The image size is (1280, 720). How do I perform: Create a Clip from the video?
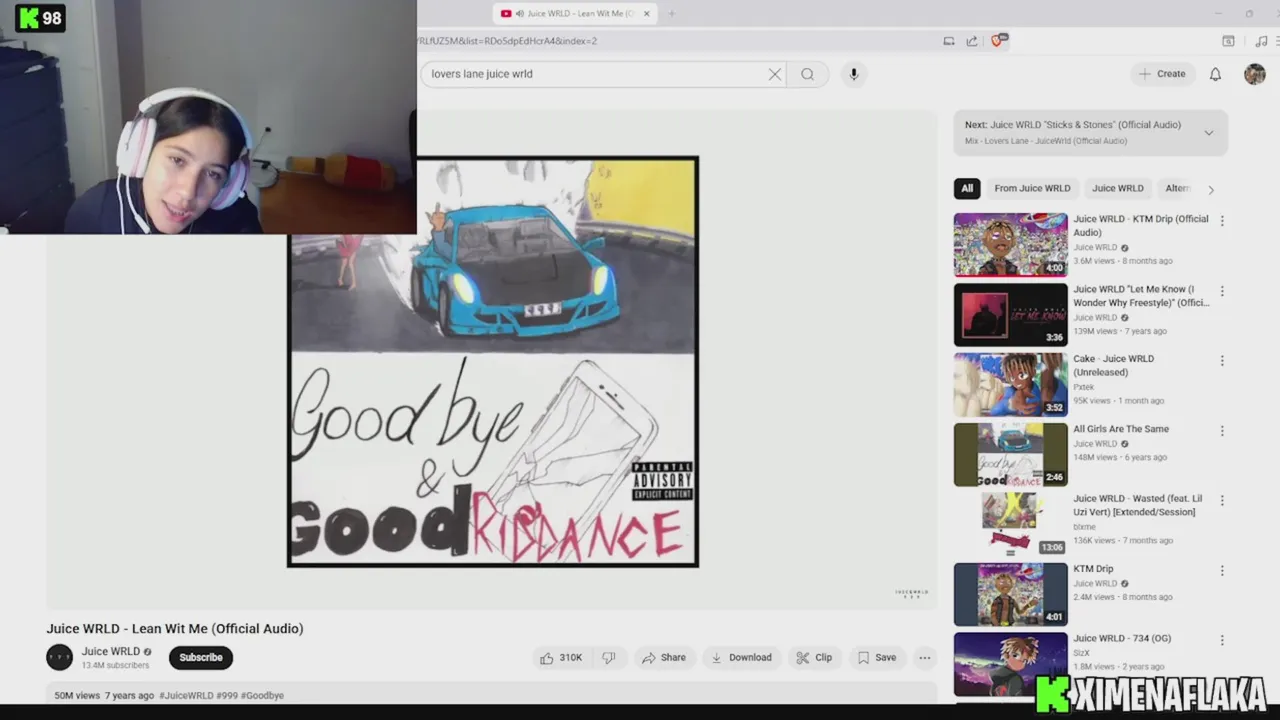click(x=814, y=658)
